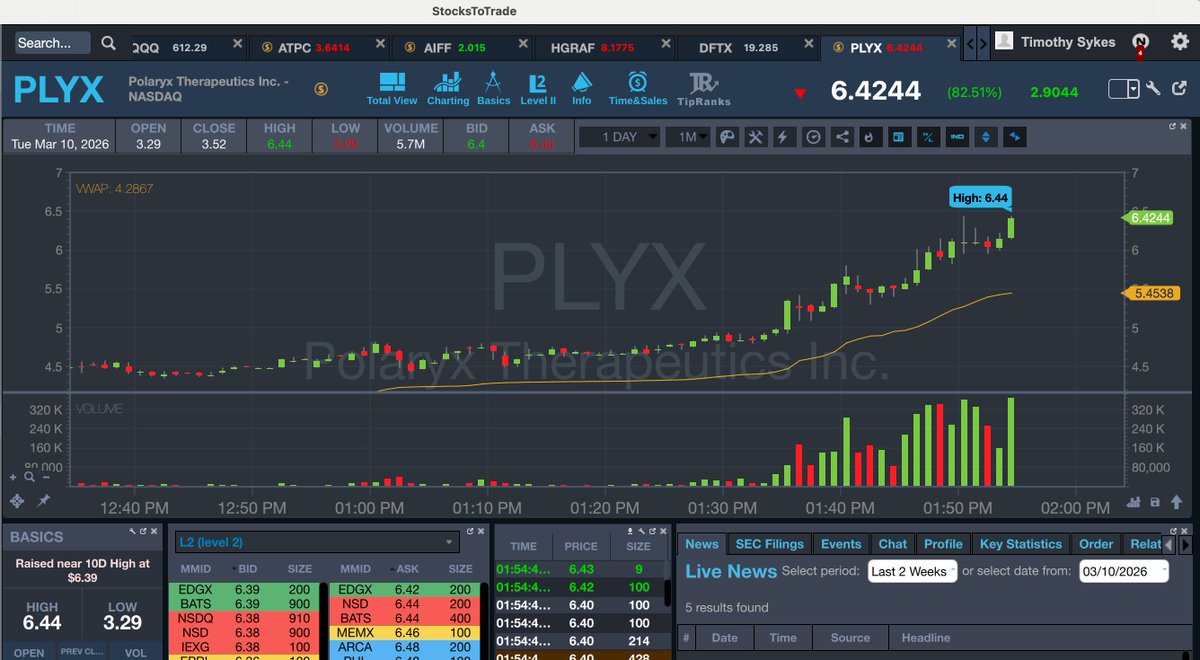Click the bar chart icon beside save icon
Screen dimensions: 1200x660
(1135, 502)
